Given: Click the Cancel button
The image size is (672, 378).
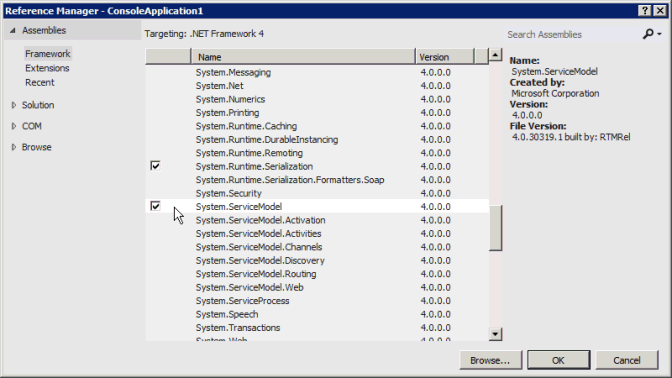Looking at the screenshot, I should coord(627,360).
